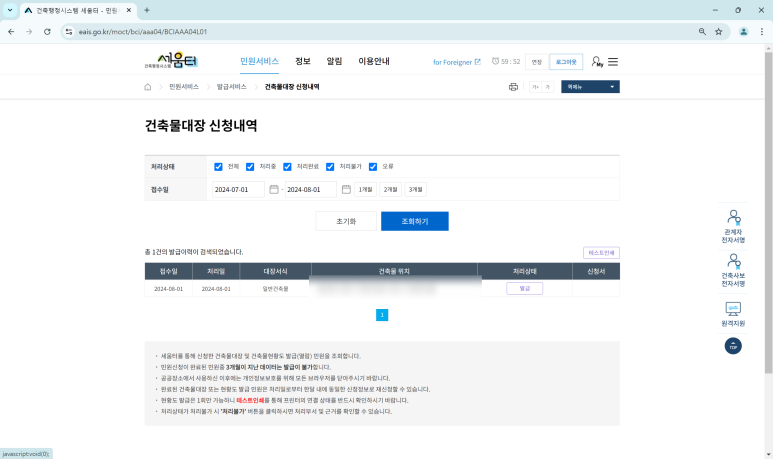The image size is (773, 459).
Task: Click the page vertical scrollbar
Action: (x=768, y=212)
